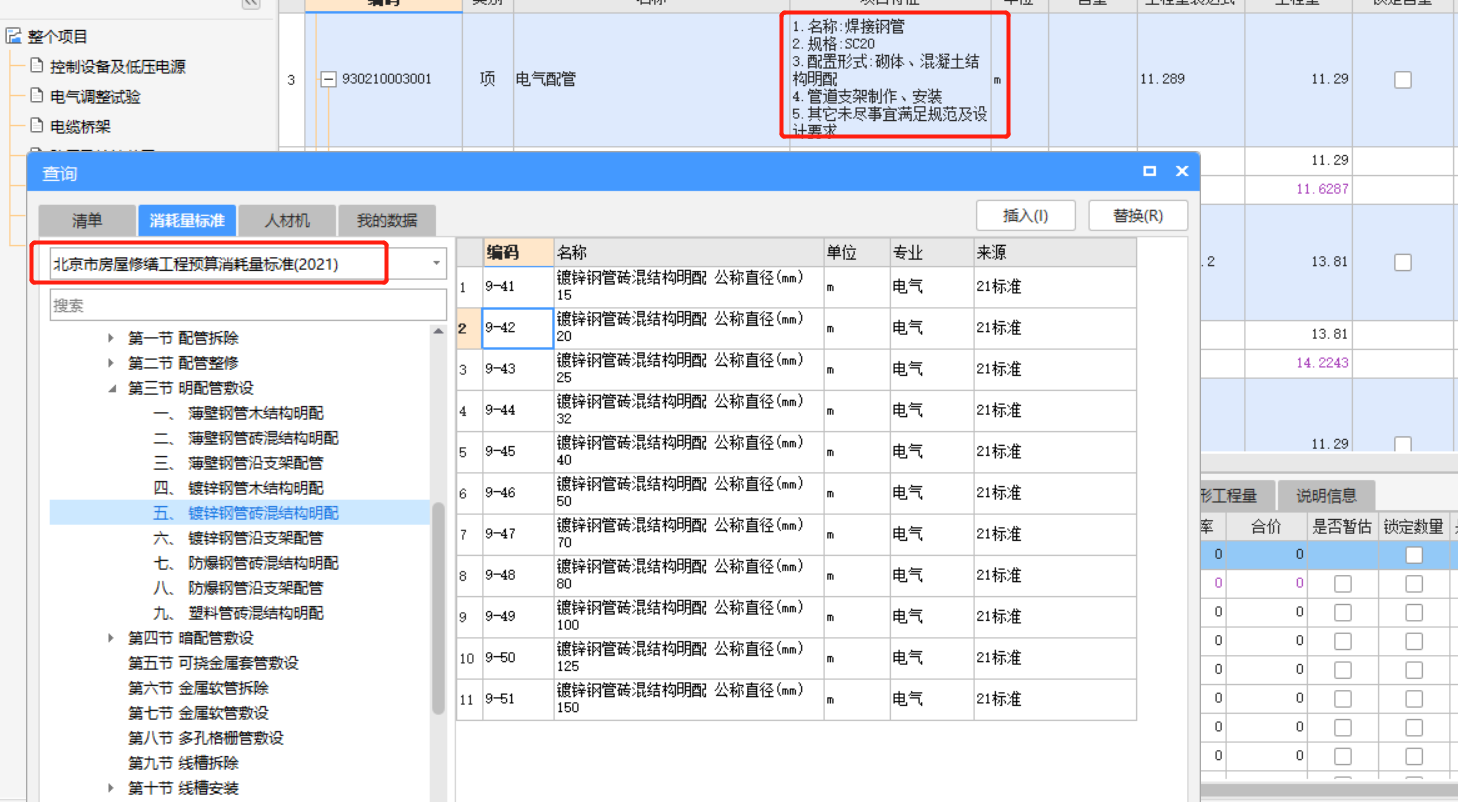Close the 查询 dialog
Screen dimensions: 1458x802
(x=1182, y=172)
